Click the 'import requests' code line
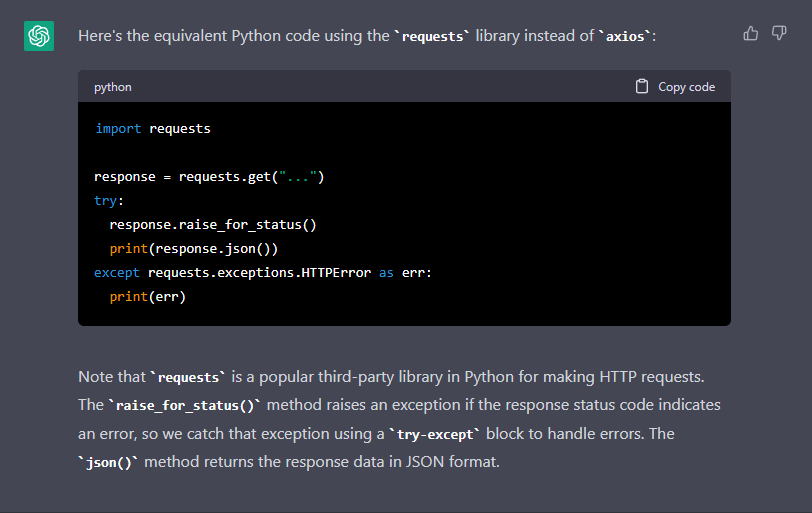Image resolution: width=812 pixels, height=513 pixels. click(153, 128)
